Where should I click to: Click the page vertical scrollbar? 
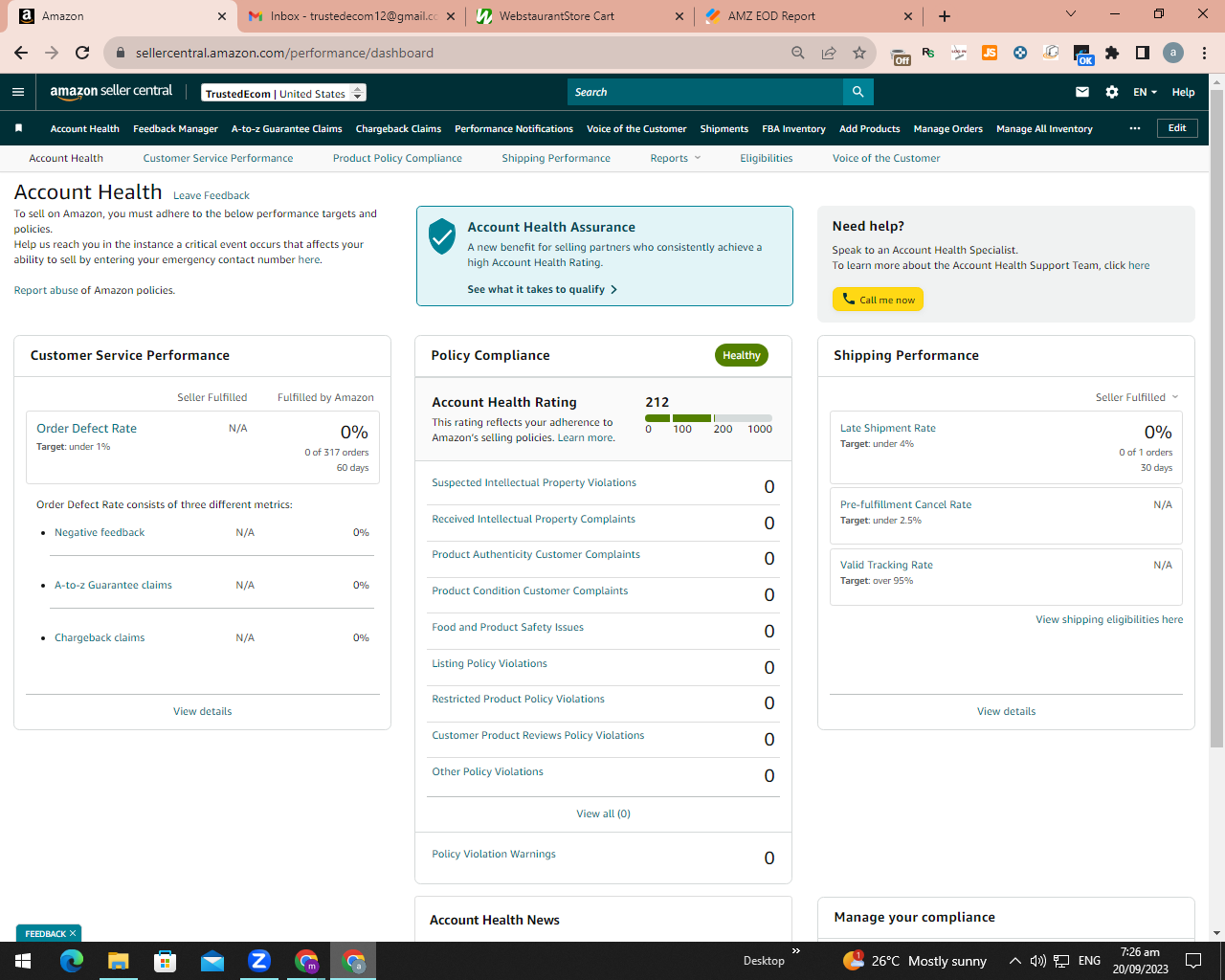[1216, 419]
